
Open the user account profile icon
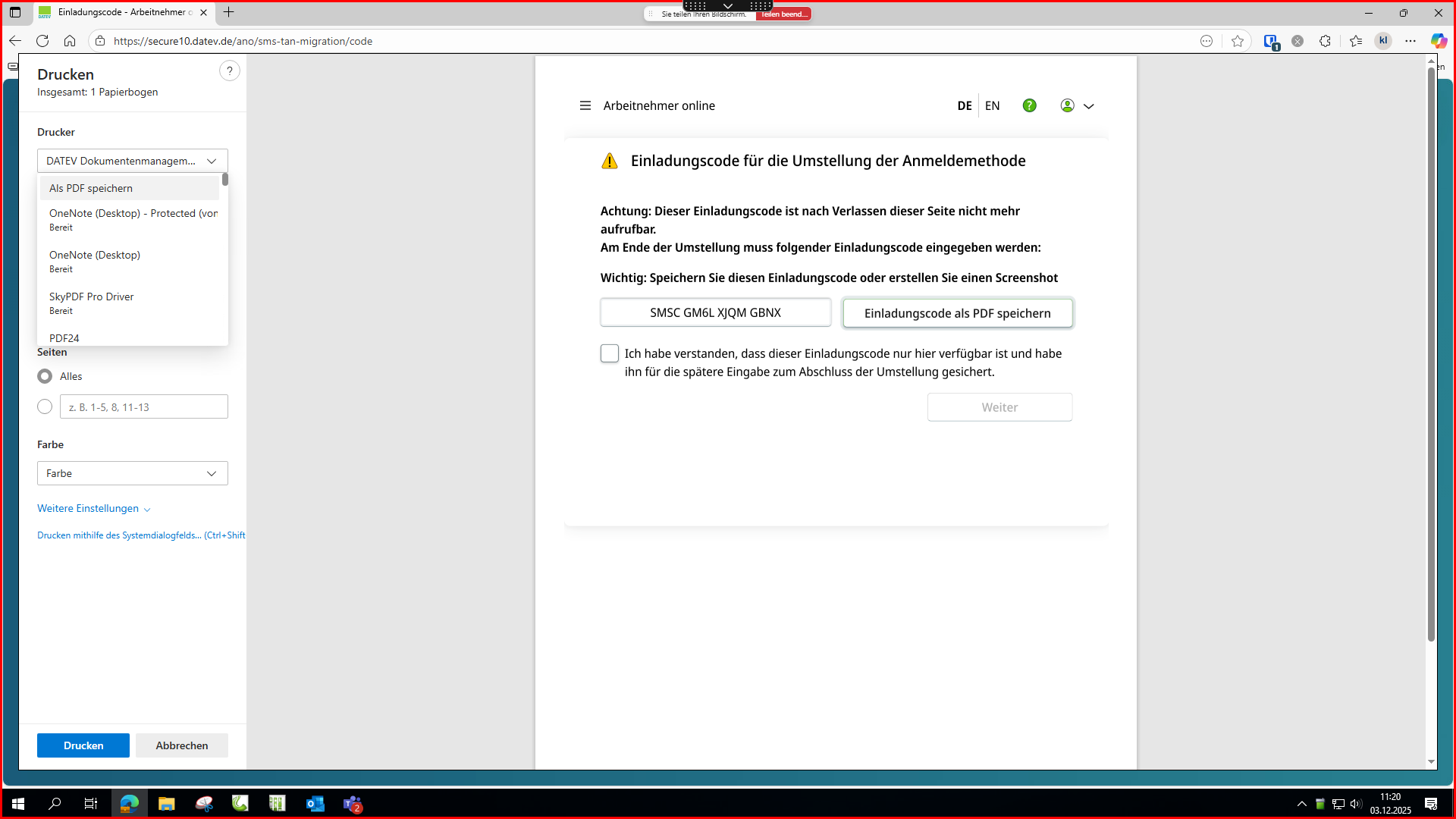coord(1067,105)
